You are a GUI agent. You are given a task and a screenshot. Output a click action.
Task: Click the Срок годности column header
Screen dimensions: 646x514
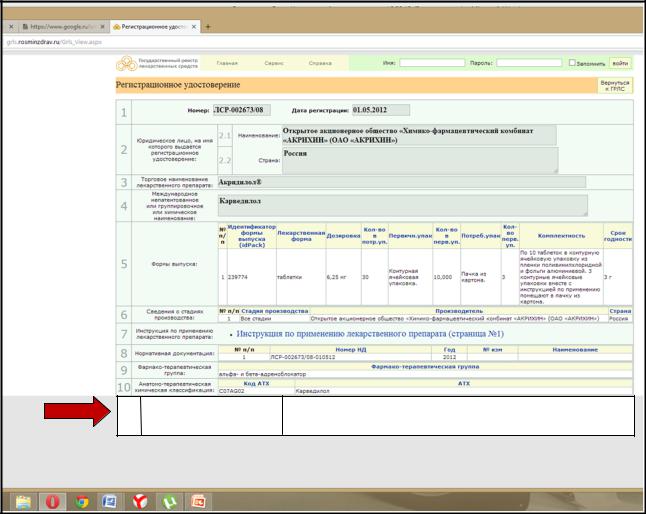pyautogui.click(x=618, y=236)
